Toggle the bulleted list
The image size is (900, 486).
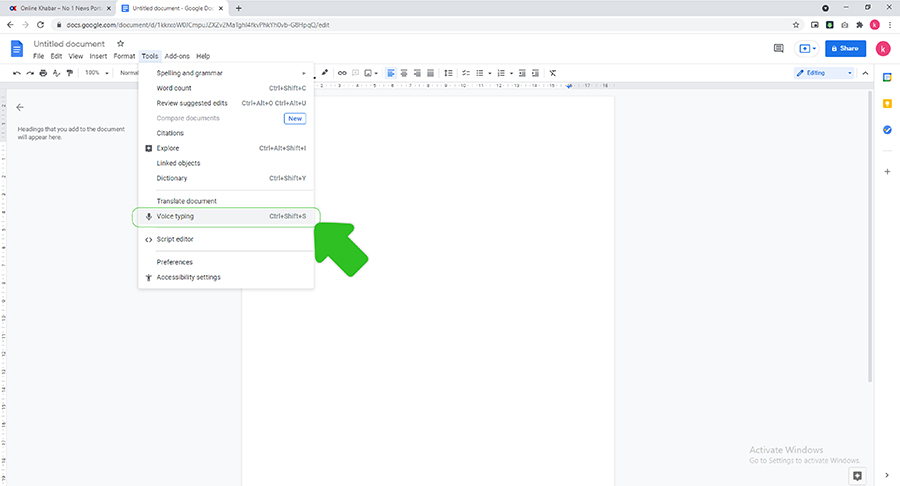click(x=480, y=73)
